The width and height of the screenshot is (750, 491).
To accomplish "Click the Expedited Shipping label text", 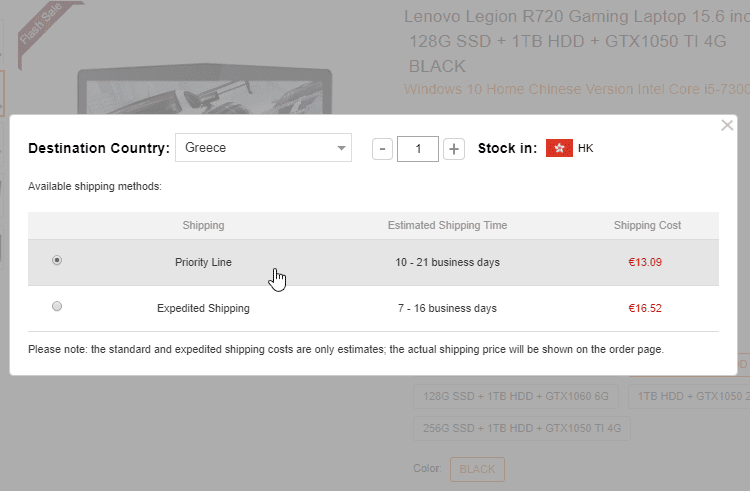I will pos(203,308).
